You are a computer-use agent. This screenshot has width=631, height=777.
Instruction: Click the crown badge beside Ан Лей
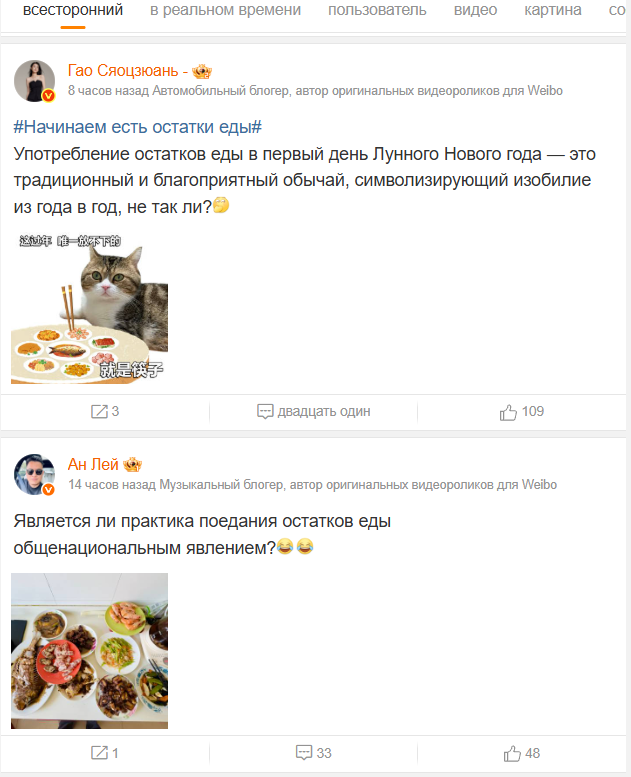(132, 465)
